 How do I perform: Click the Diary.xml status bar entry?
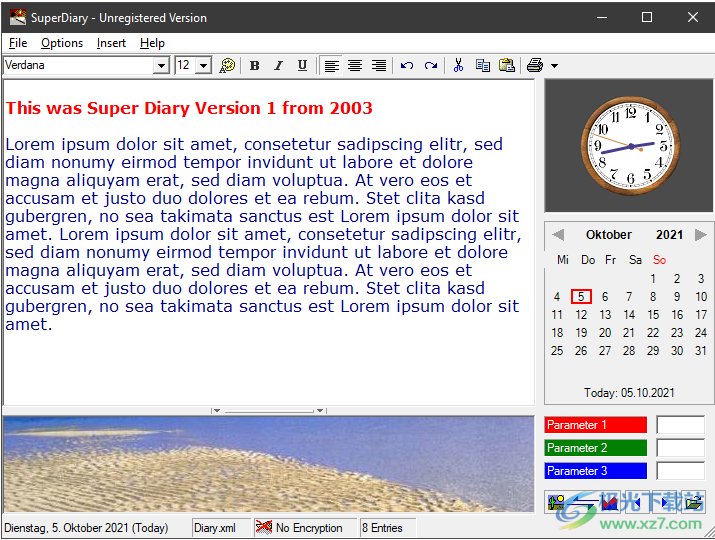click(x=215, y=528)
